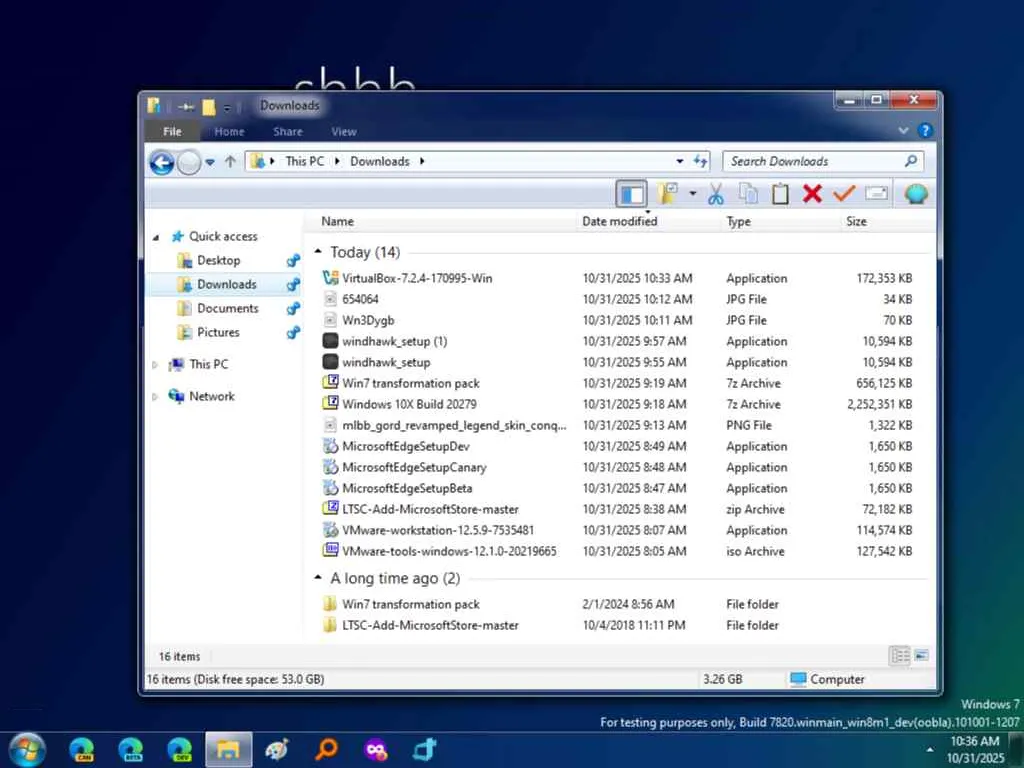1024x768 pixels.
Task: Select the VMware-tools-windows iso file
Action: (x=449, y=551)
